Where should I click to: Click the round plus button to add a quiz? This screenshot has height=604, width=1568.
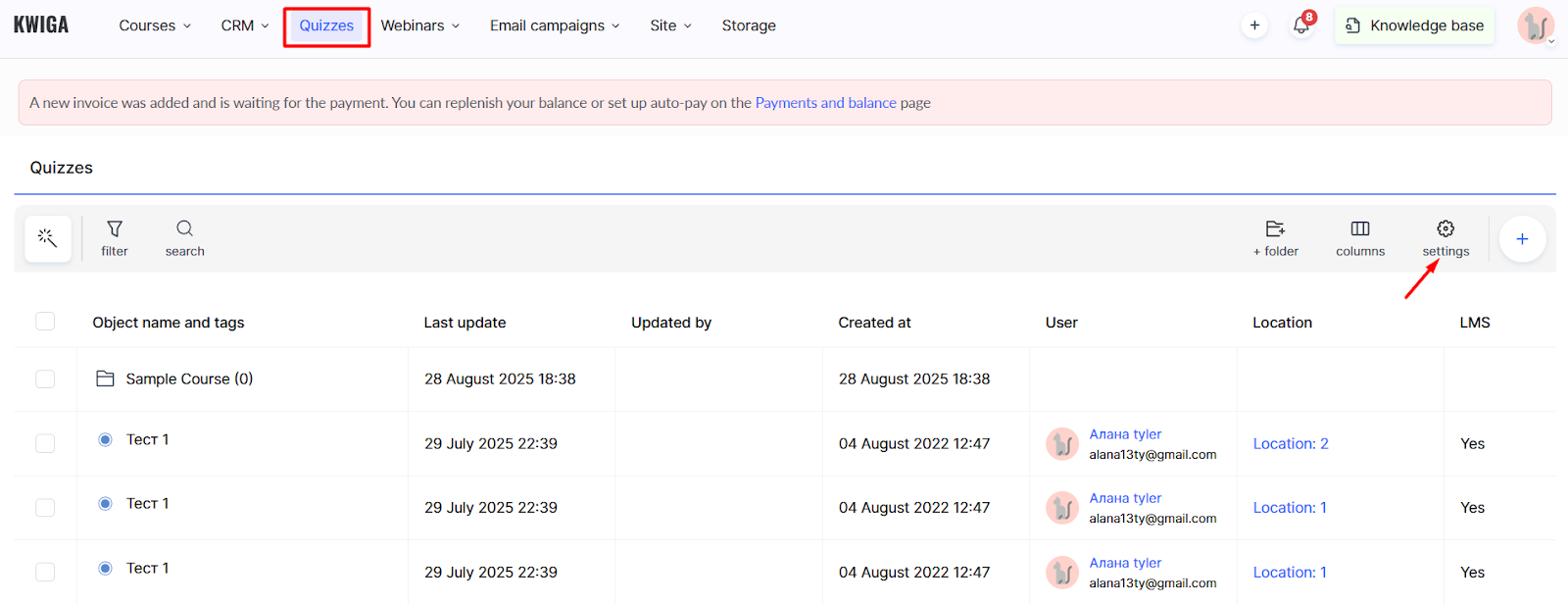1522,238
